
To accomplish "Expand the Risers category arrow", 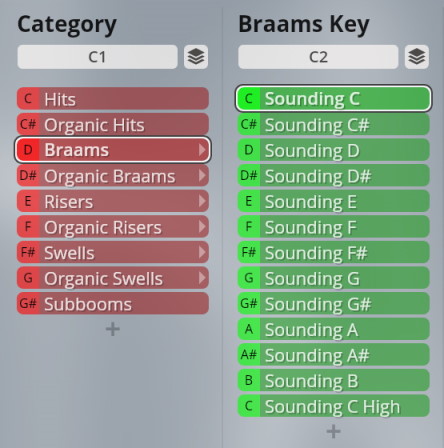I will tap(202, 201).
